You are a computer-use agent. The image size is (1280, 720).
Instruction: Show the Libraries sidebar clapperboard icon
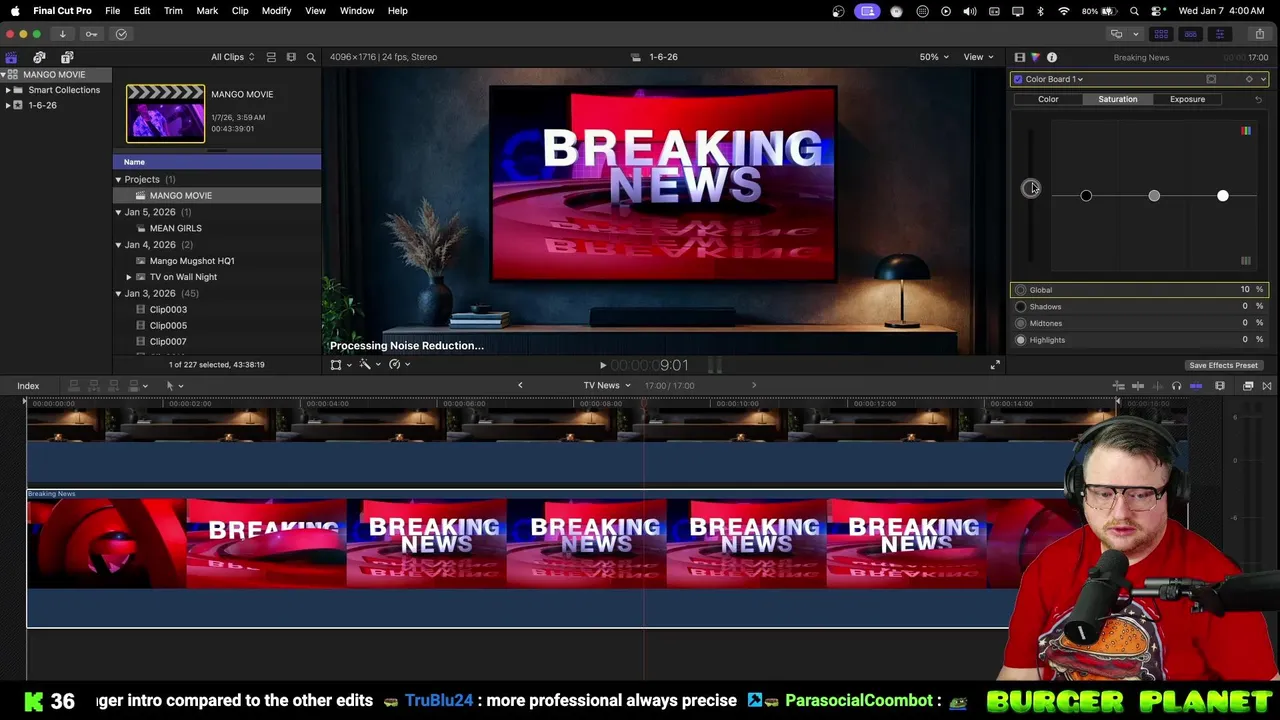(x=11, y=57)
